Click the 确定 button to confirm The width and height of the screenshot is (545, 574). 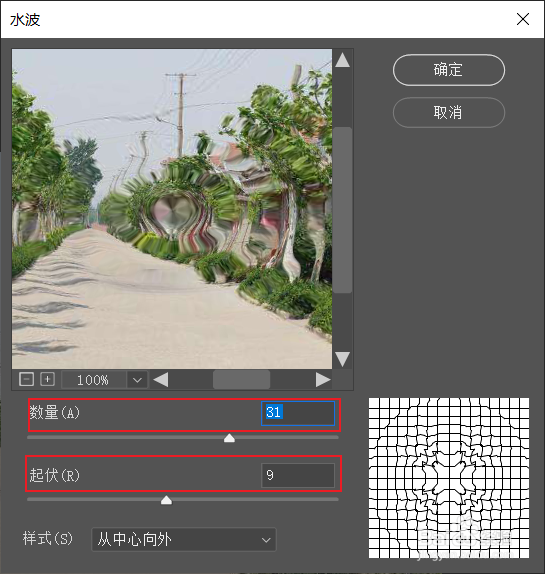coord(449,70)
